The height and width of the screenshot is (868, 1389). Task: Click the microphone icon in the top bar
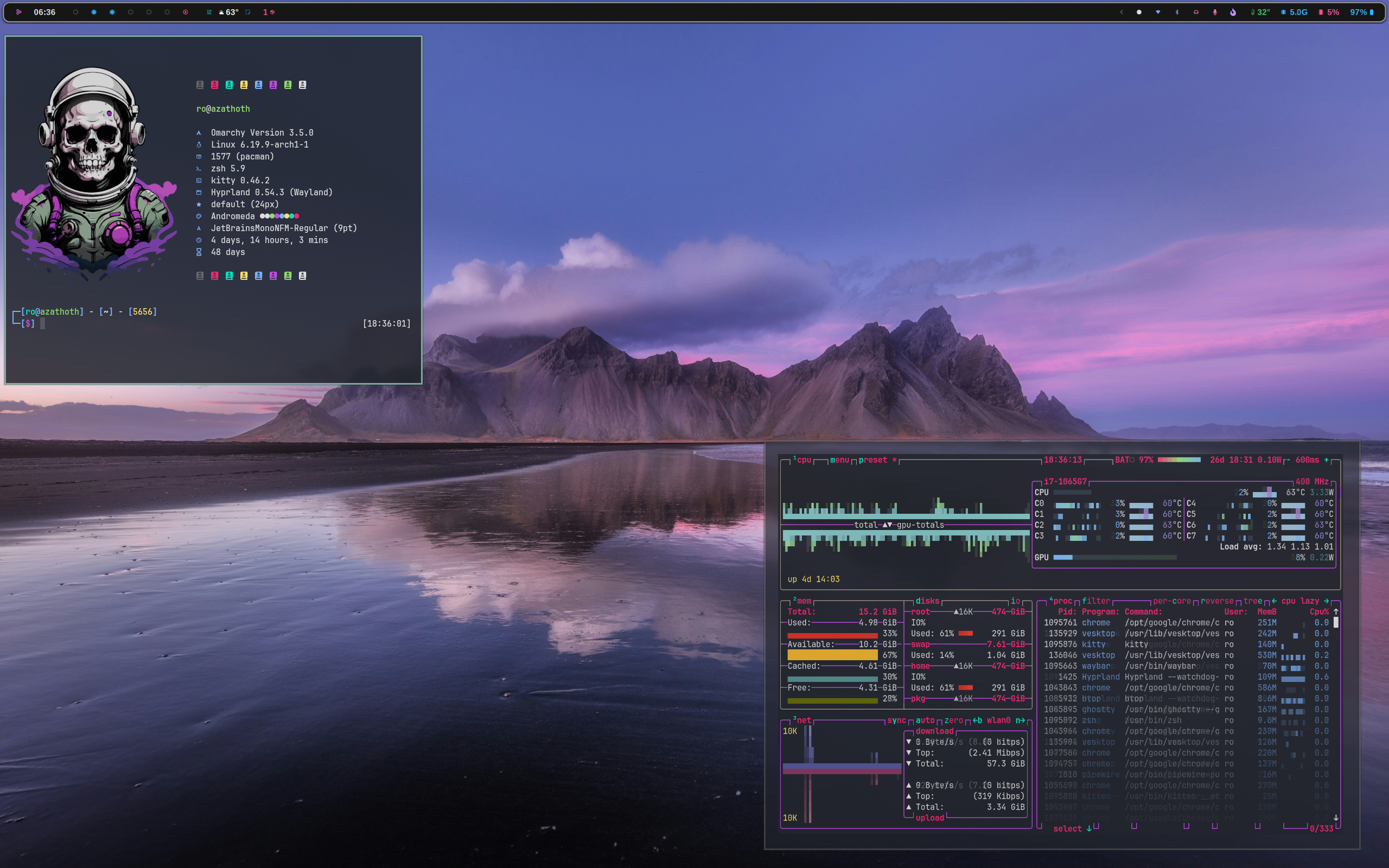tap(1214, 12)
